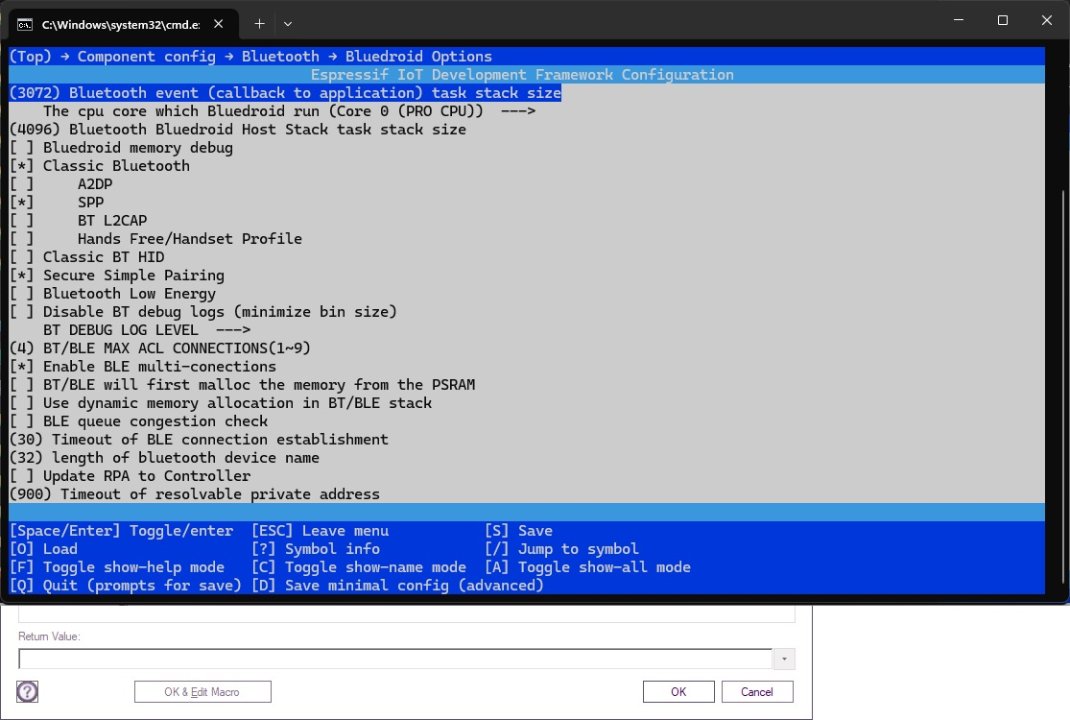1070x720 pixels.
Task: Enable the Classic BT HID option
Action: click(87, 257)
